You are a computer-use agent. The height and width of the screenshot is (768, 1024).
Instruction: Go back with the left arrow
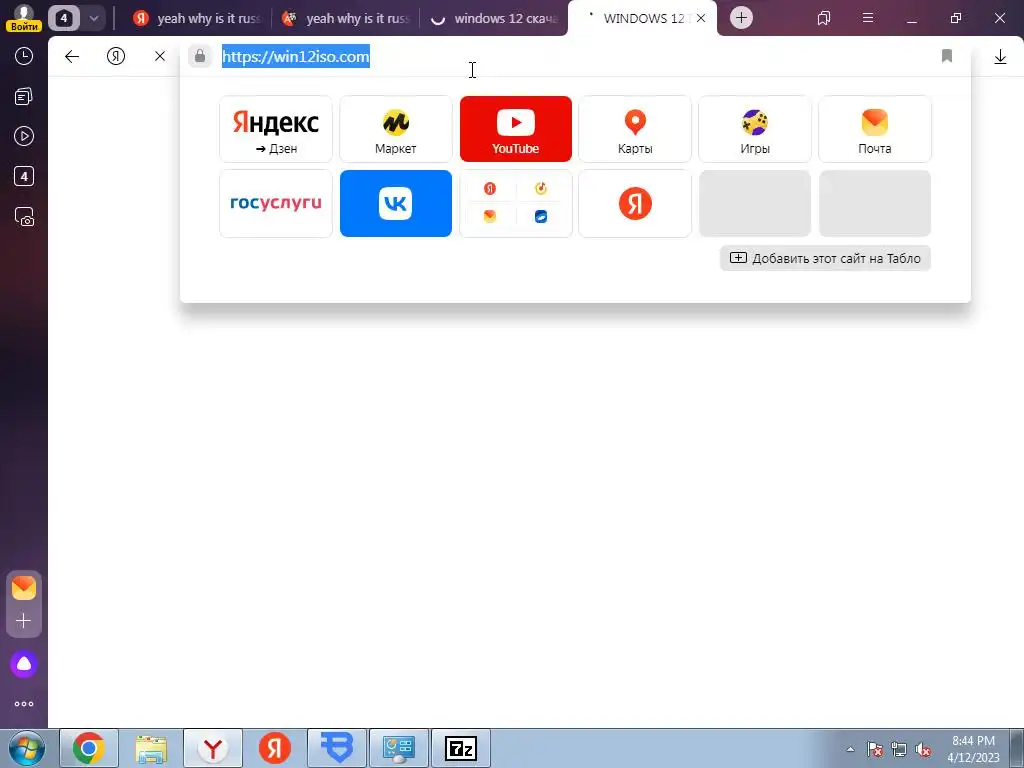tap(72, 56)
